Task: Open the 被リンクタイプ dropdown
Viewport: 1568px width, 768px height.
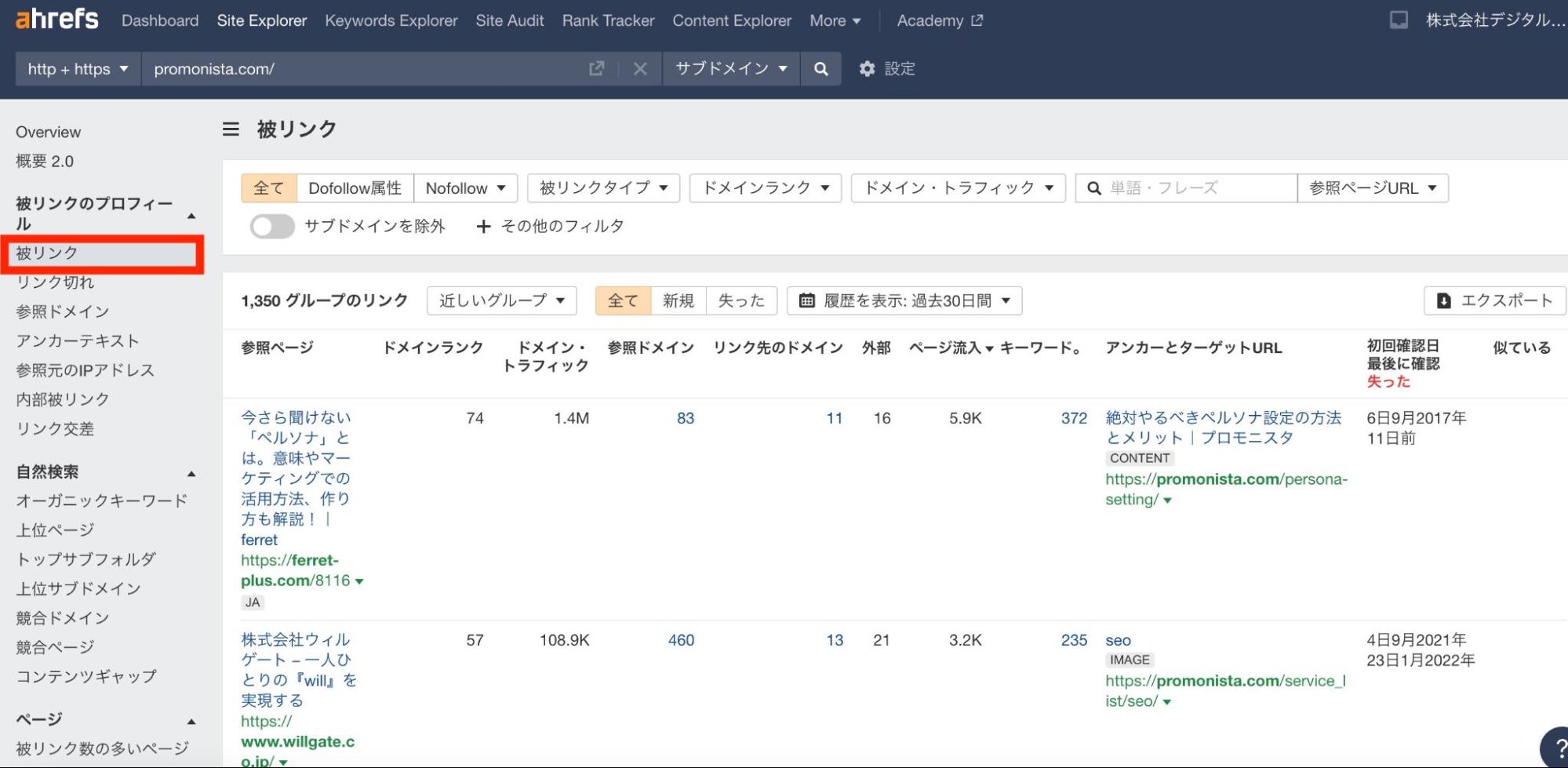Action: (x=603, y=188)
